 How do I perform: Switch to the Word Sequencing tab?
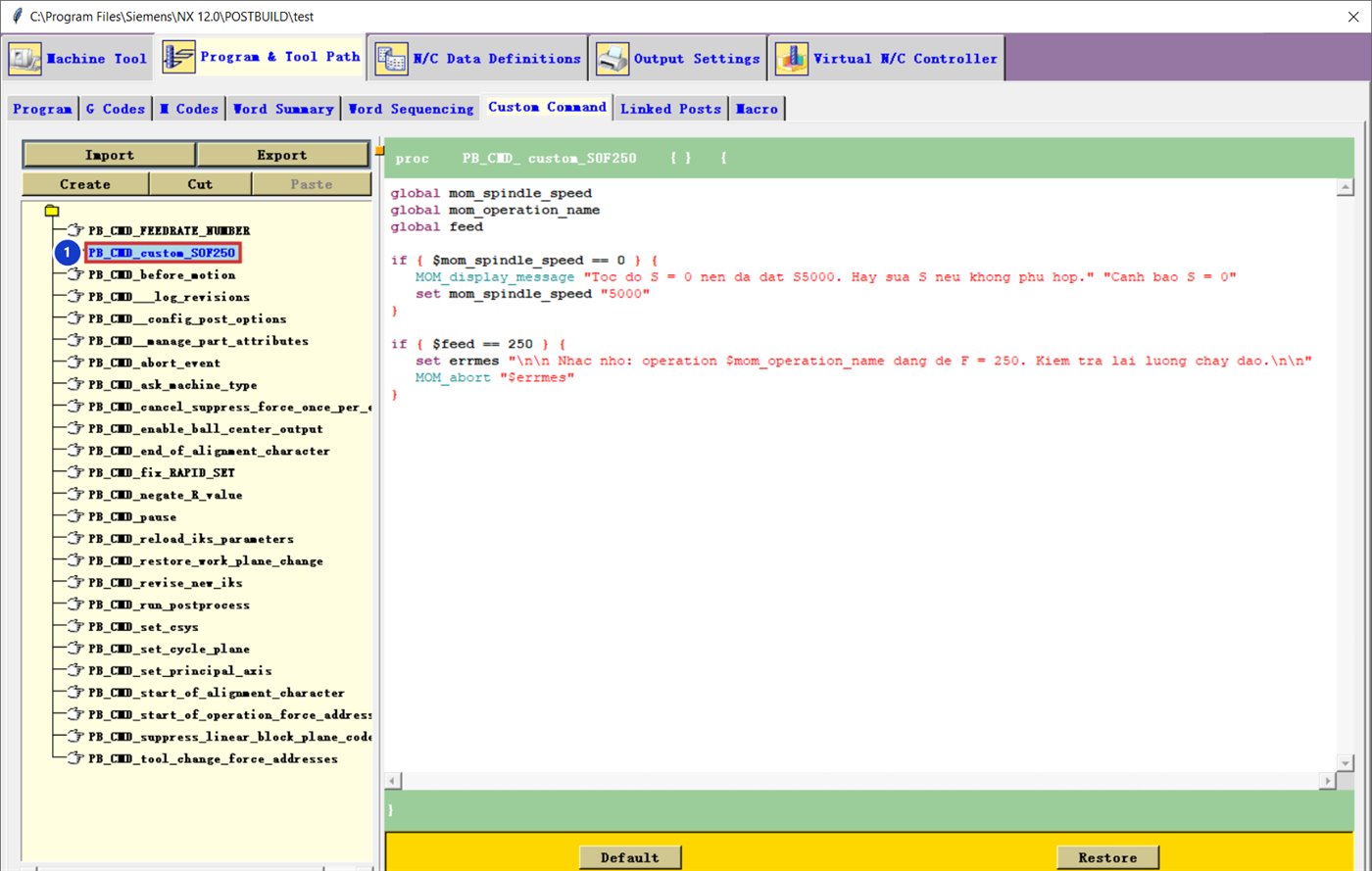pos(412,109)
